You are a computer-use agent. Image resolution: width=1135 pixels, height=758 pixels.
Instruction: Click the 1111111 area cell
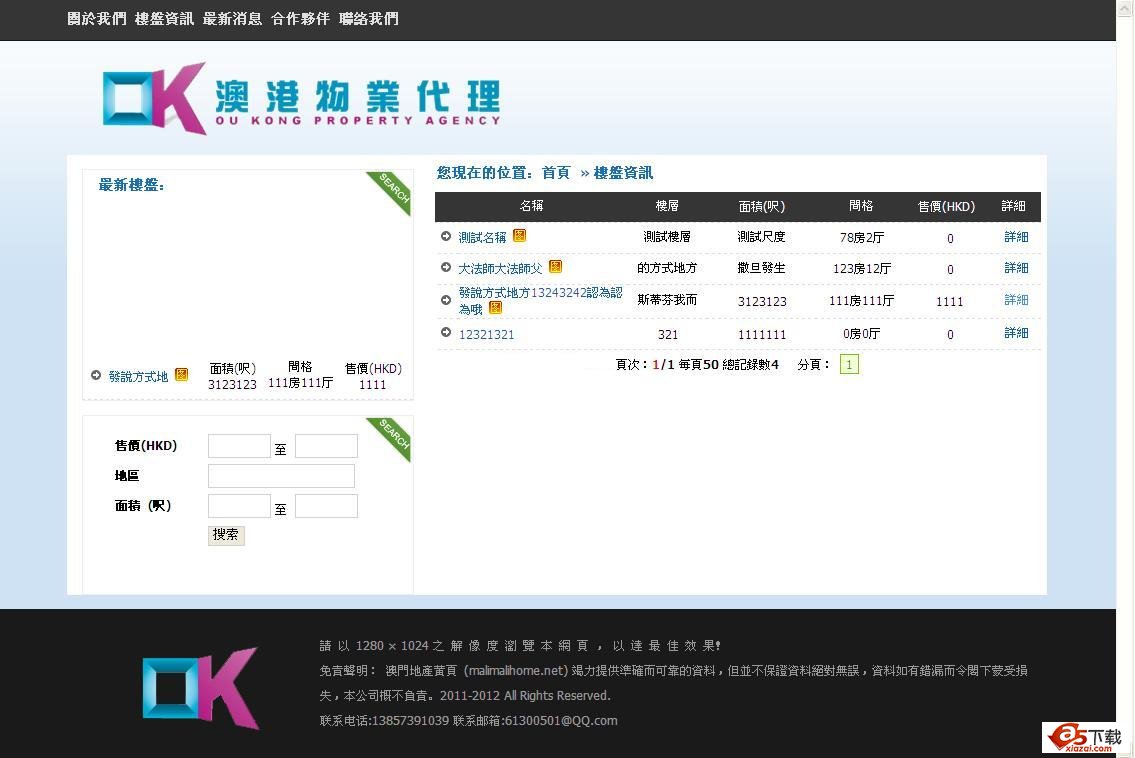(761, 334)
